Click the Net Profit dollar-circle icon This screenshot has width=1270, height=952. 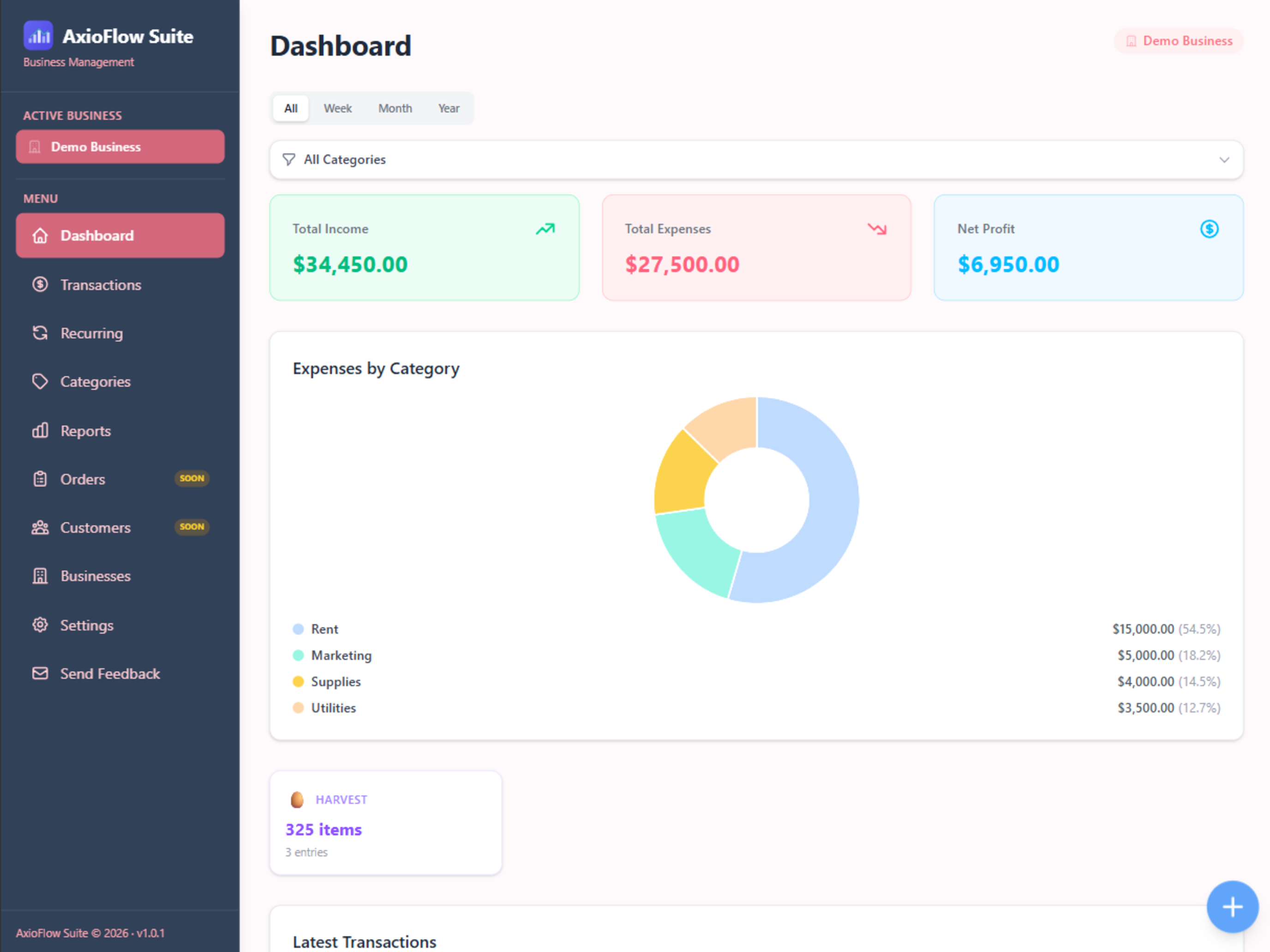click(x=1209, y=229)
